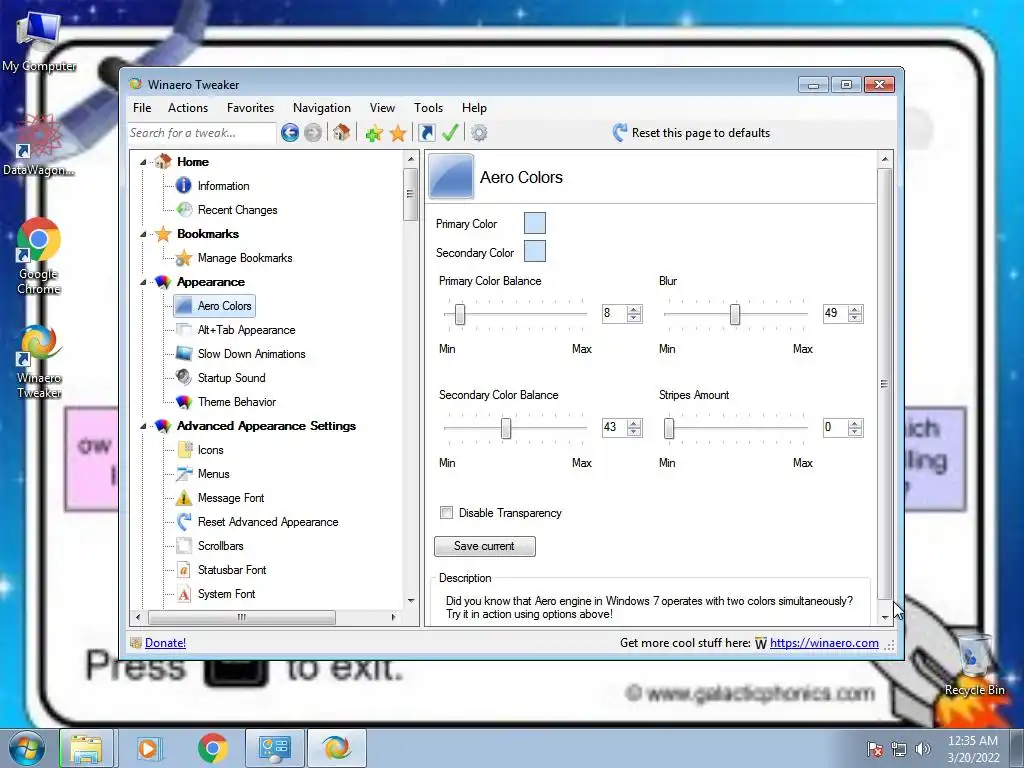Click the Theme Behavior colorful icon
This screenshot has width=1024, height=768.
tap(184, 402)
